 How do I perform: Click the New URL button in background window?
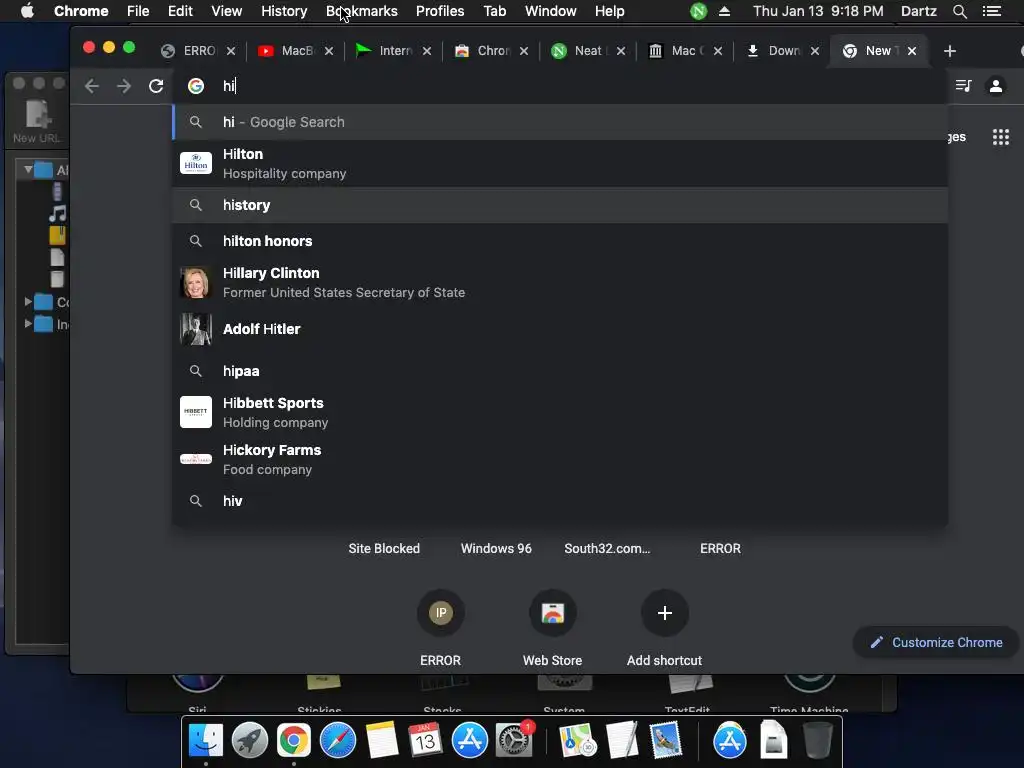37,121
